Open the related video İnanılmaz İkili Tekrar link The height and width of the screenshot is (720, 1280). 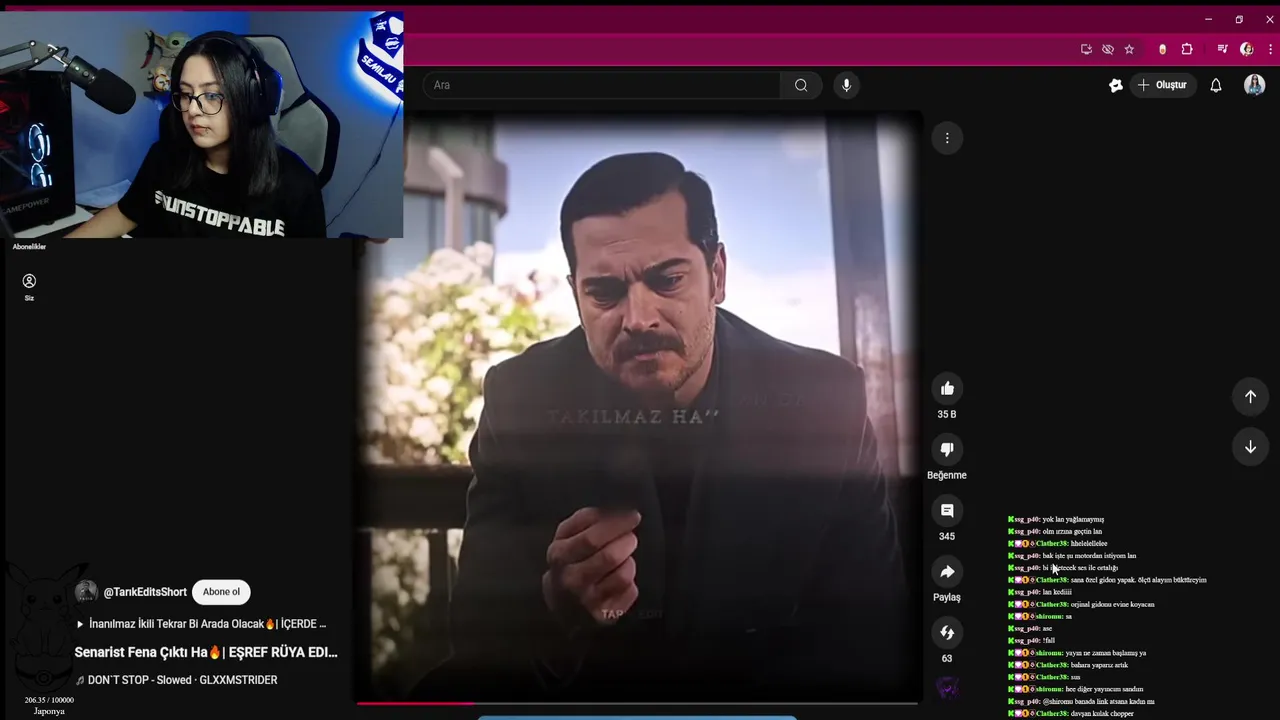(x=202, y=624)
